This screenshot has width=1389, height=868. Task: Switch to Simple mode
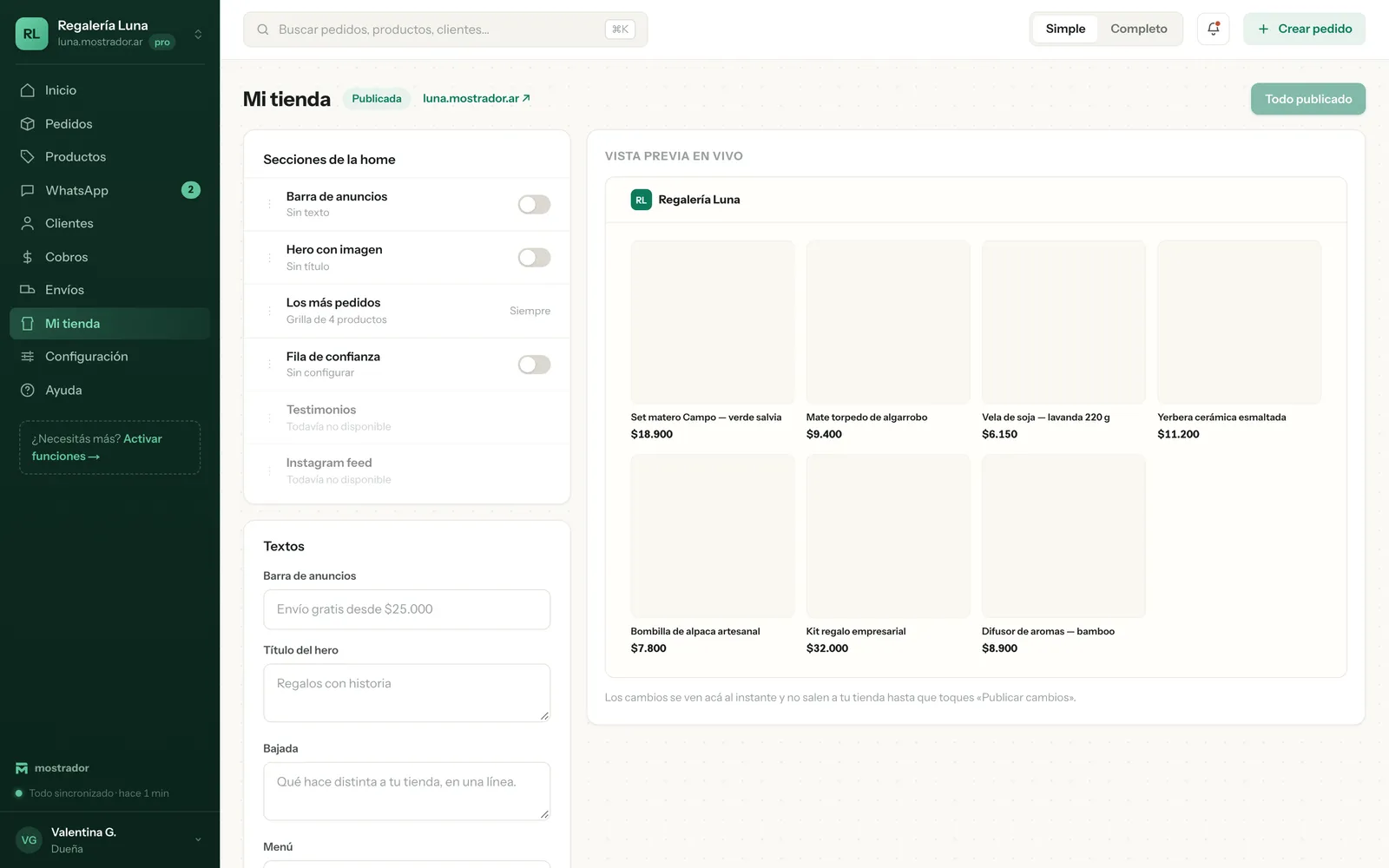pyautogui.click(x=1065, y=29)
